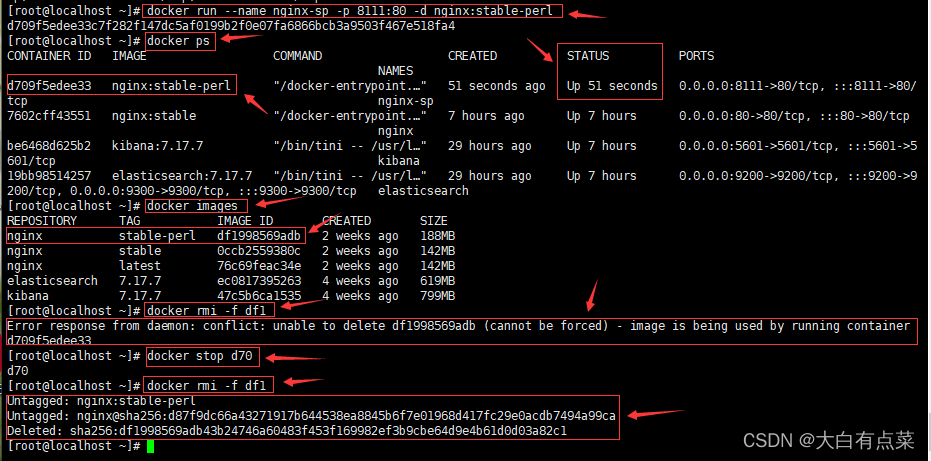Click the 619MB size value
Screen dimensions: 931x461
pos(437,280)
